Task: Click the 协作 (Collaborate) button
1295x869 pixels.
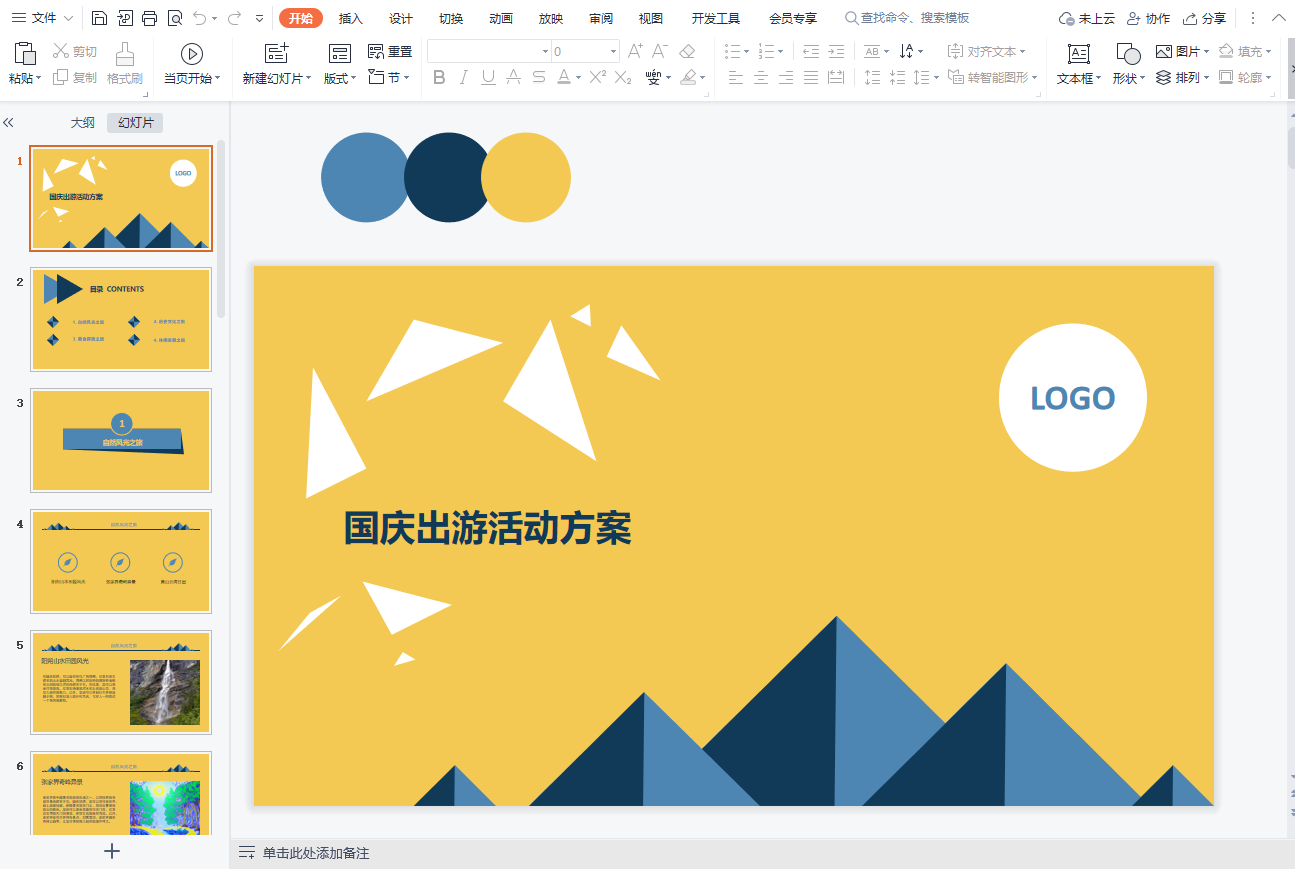Action: [1148, 18]
